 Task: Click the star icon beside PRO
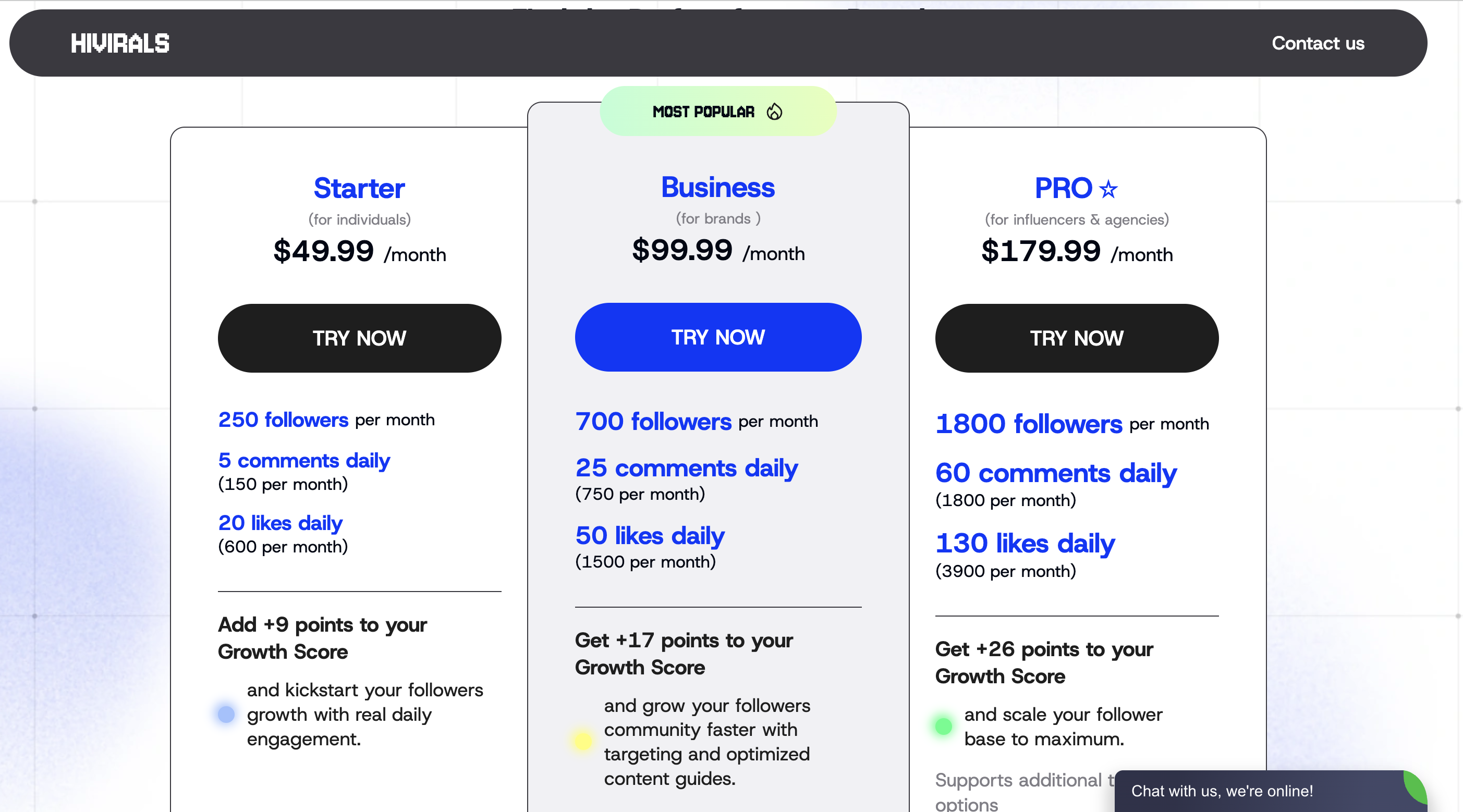pos(1108,189)
